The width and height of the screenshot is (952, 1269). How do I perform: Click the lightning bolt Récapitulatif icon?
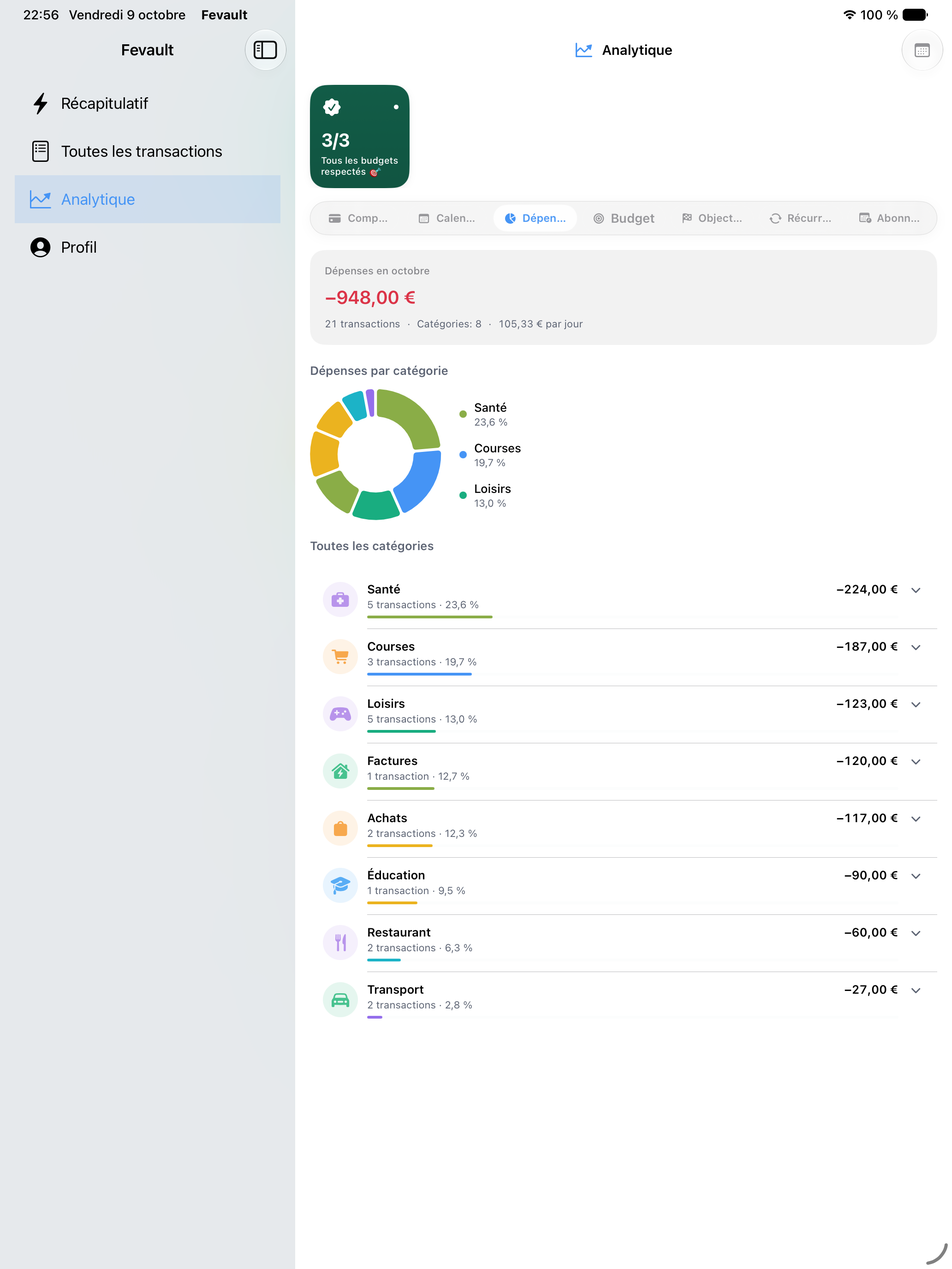[40, 103]
